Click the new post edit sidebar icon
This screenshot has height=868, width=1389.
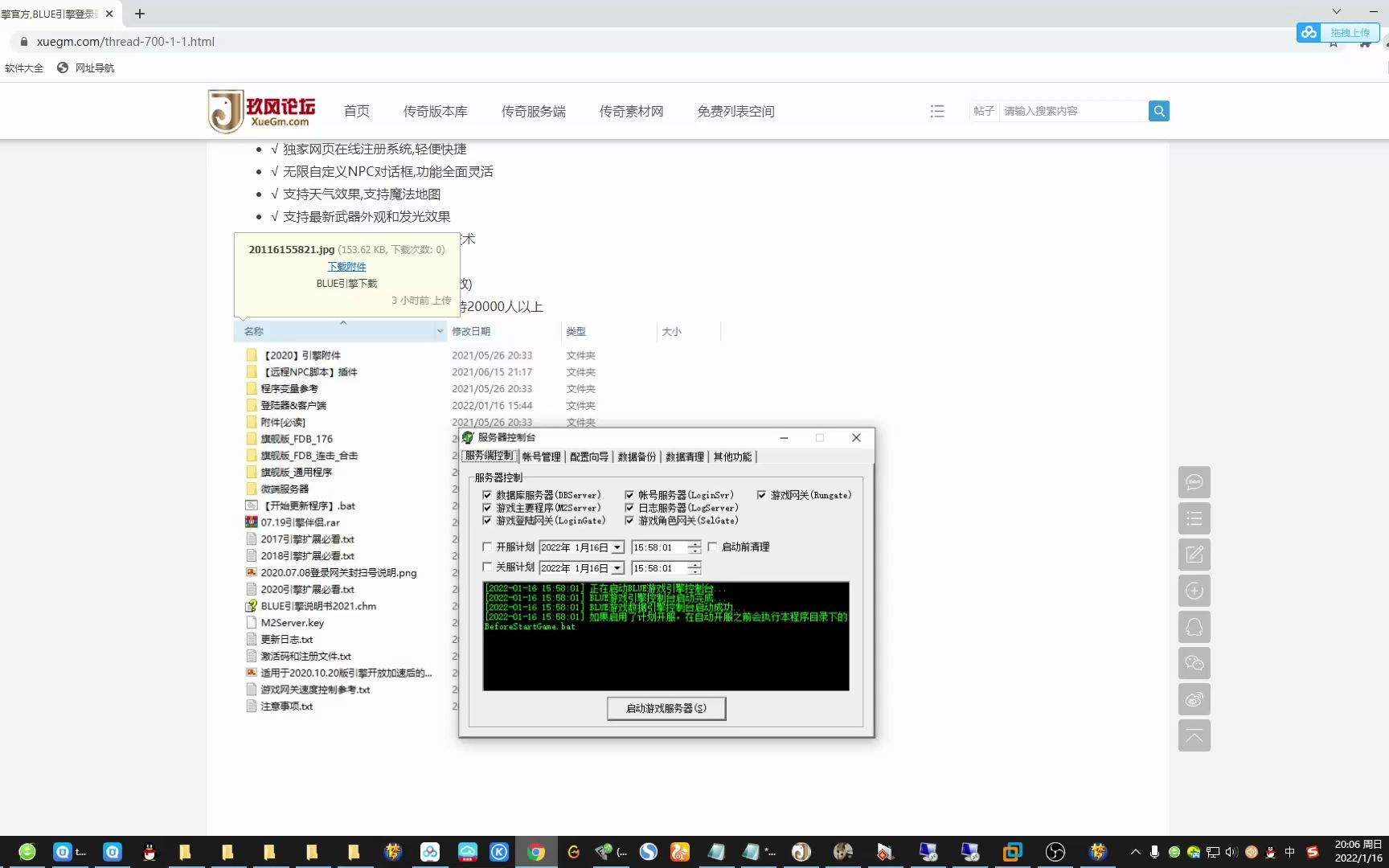click(x=1194, y=555)
